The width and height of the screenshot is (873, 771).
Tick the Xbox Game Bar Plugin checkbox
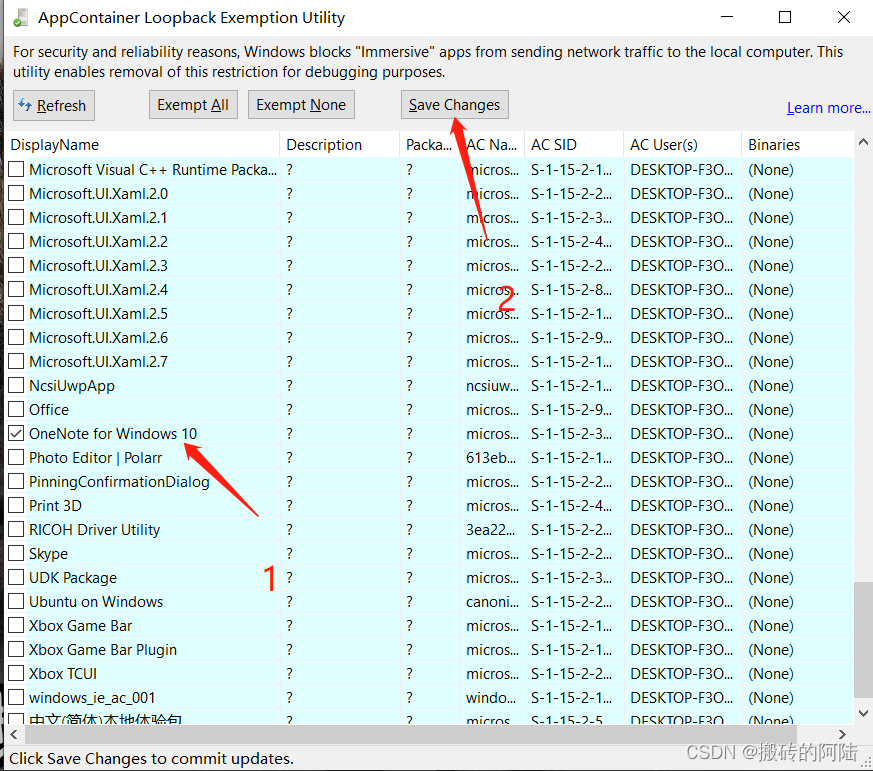[16, 649]
